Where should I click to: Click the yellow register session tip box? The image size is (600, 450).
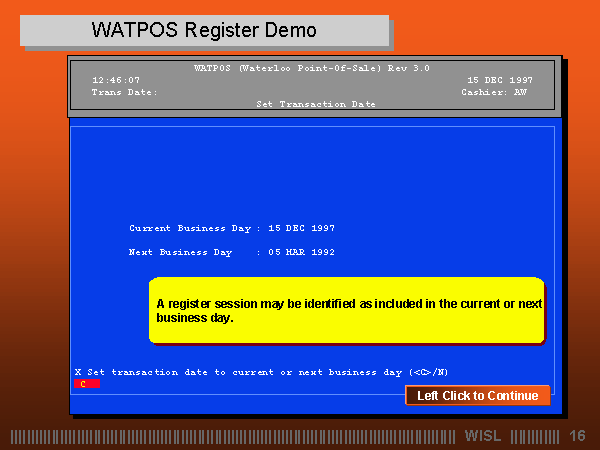tap(346, 310)
